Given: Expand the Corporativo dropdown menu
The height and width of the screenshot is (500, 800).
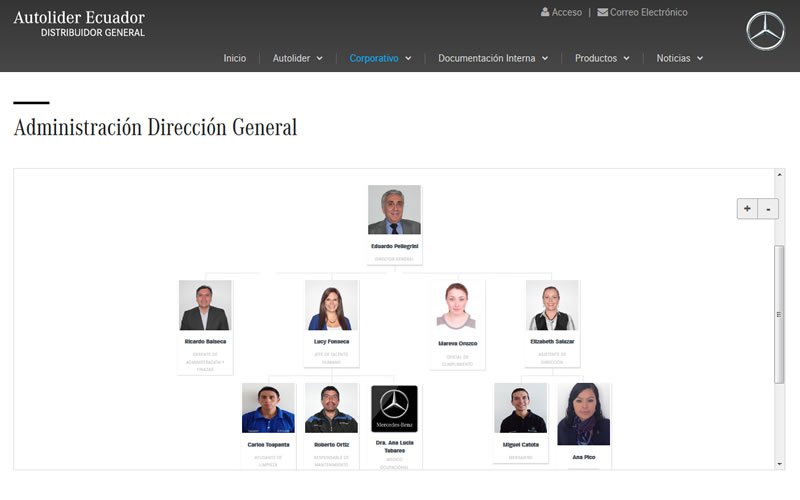Looking at the screenshot, I should point(380,58).
